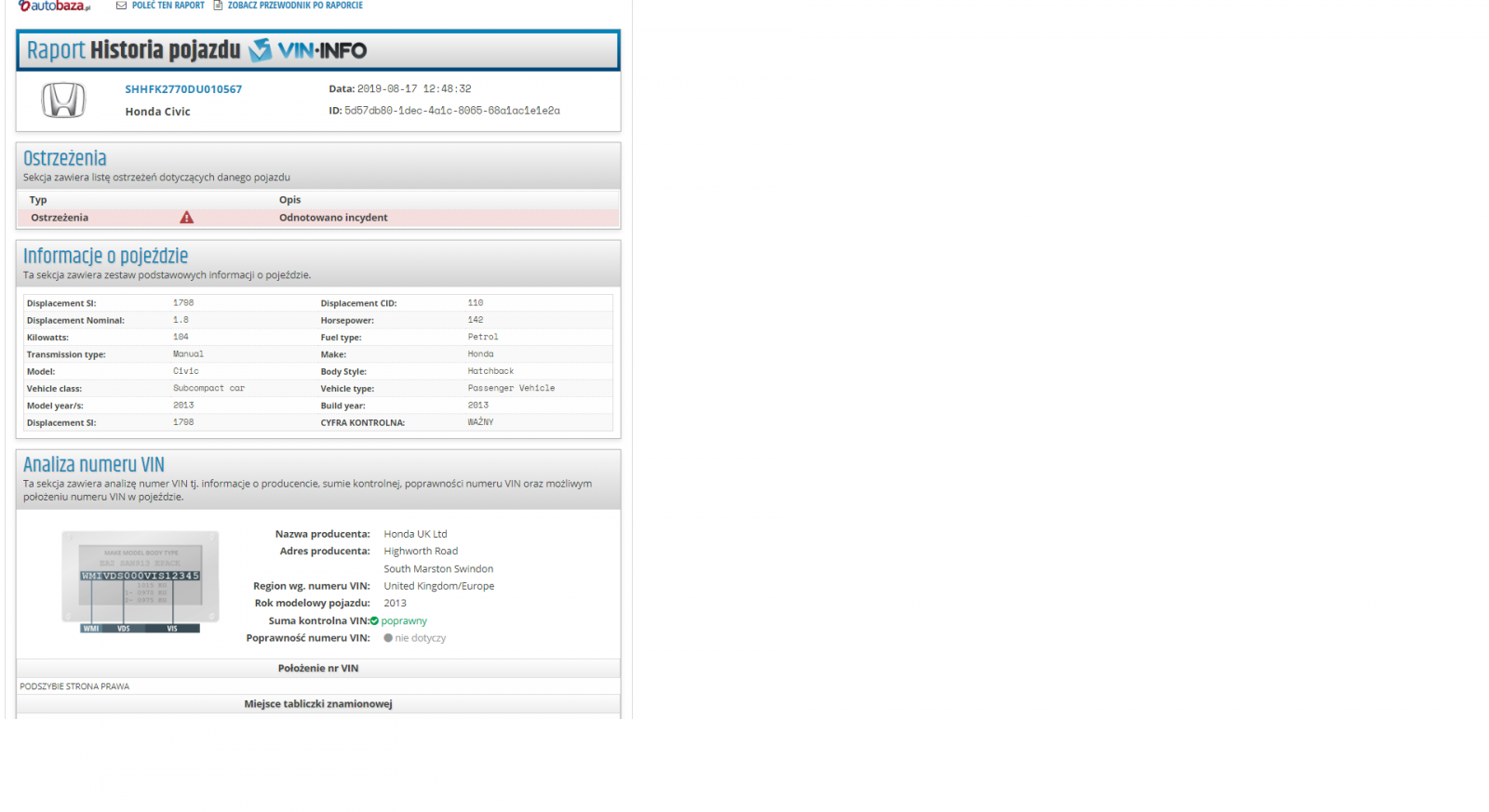Click the envelope icon beside Poleć ten raport
1489x812 pixels.
point(121,6)
